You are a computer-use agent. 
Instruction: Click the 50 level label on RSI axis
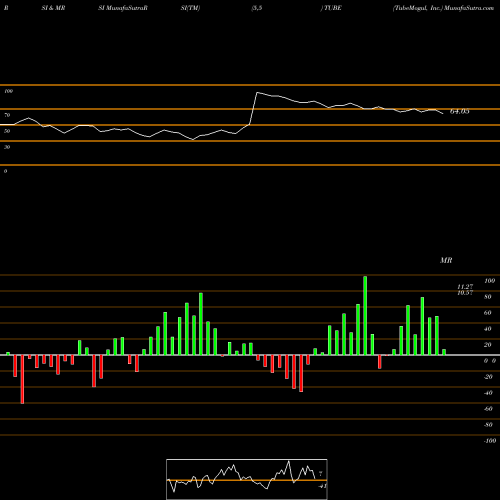click(7, 131)
